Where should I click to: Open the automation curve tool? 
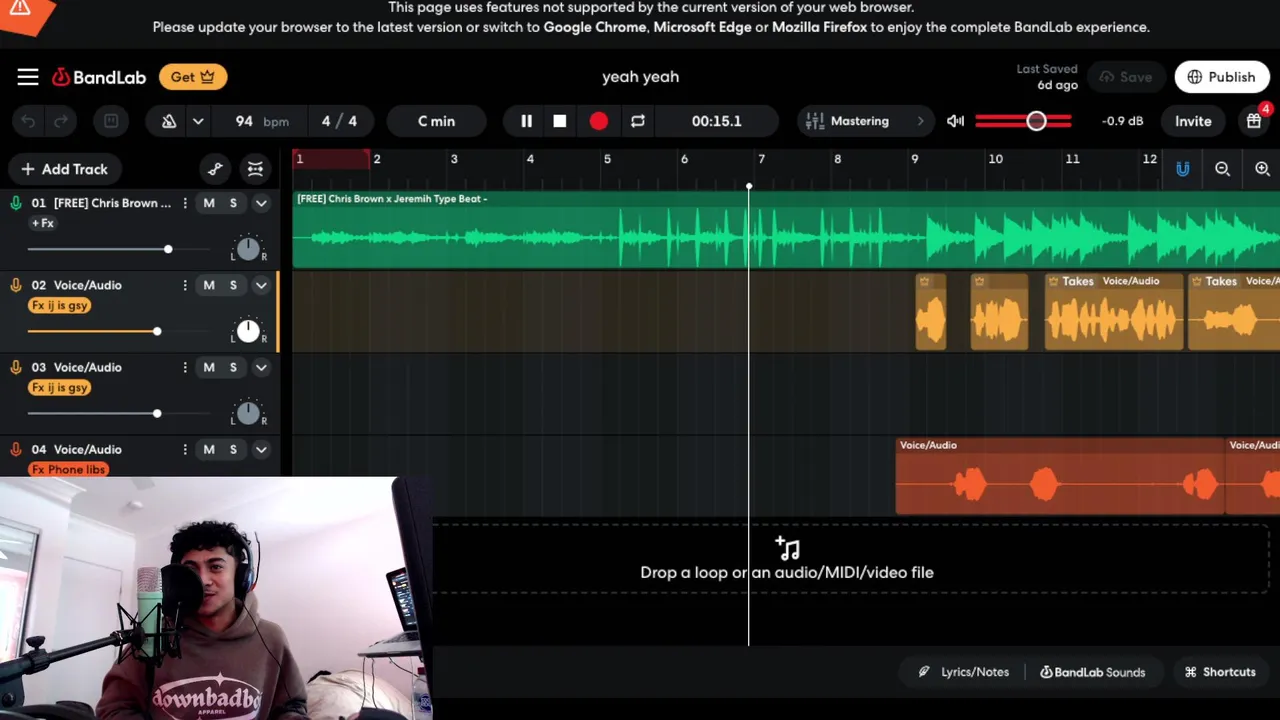point(215,169)
